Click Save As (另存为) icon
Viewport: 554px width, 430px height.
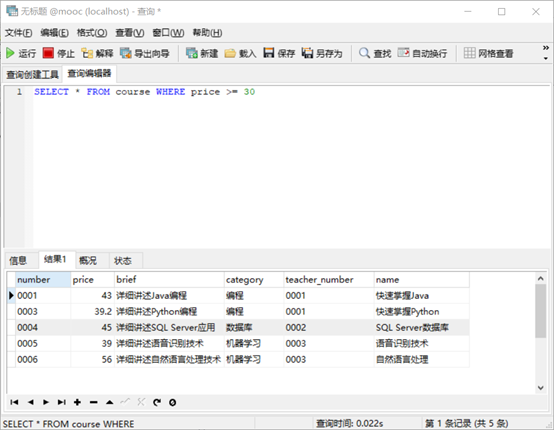pos(322,53)
